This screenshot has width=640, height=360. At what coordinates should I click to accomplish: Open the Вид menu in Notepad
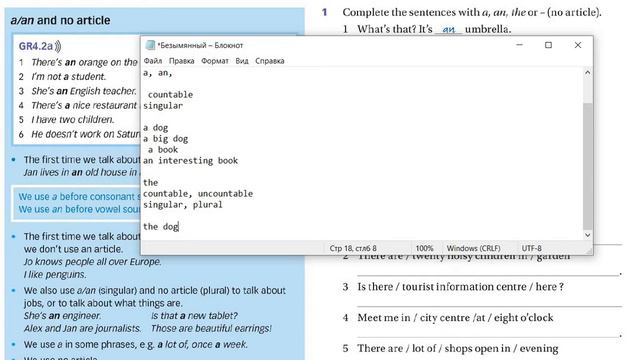[x=242, y=61]
